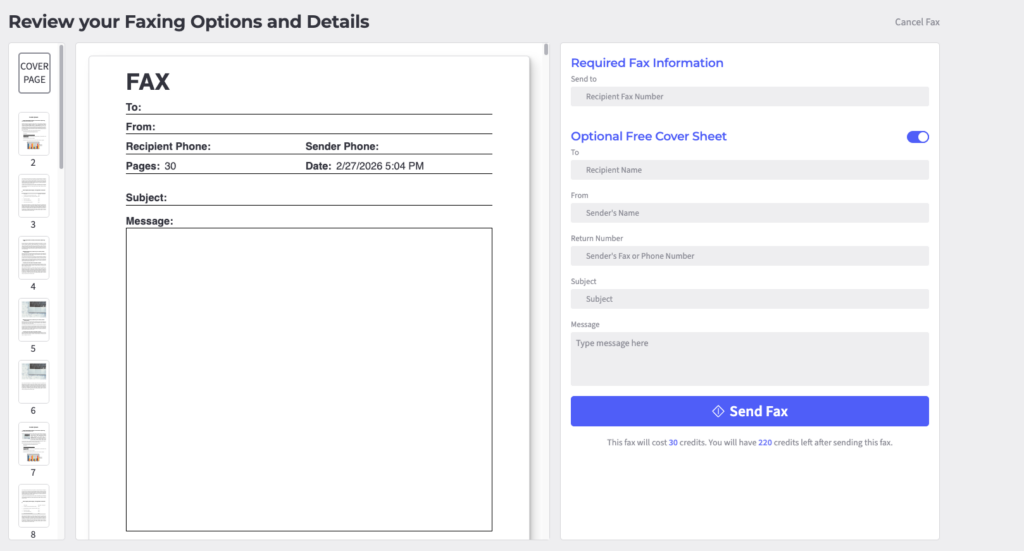Click the Send Fax diamond icon
1024x551 pixels.
point(718,411)
